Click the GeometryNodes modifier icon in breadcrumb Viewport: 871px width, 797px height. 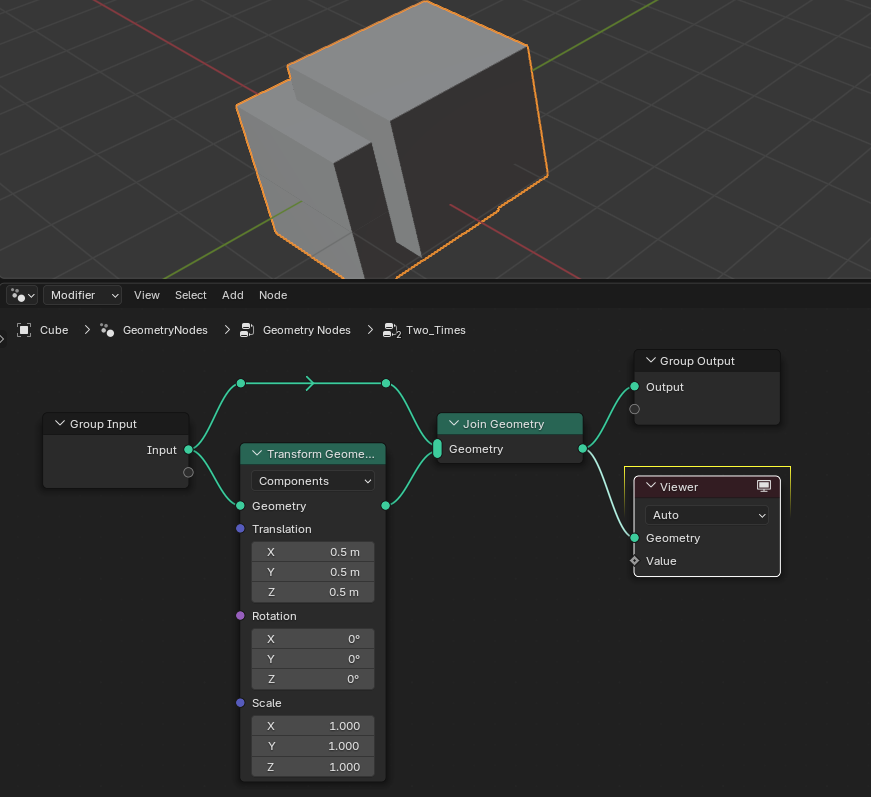[x=107, y=330]
